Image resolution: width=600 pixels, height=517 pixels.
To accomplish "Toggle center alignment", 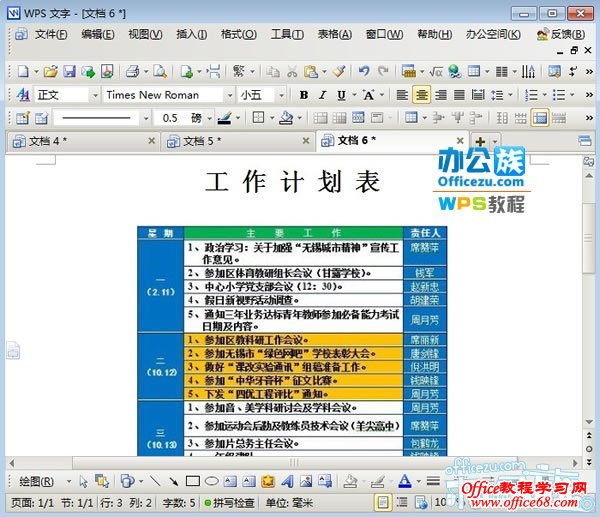I will [x=422, y=95].
